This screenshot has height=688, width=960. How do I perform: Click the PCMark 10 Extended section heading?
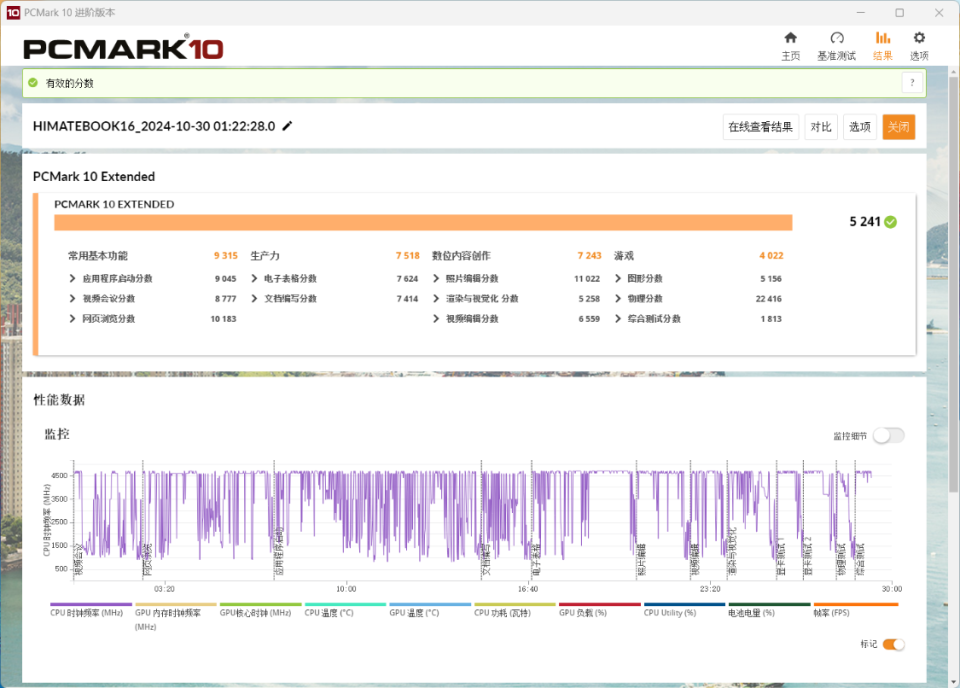pos(94,176)
